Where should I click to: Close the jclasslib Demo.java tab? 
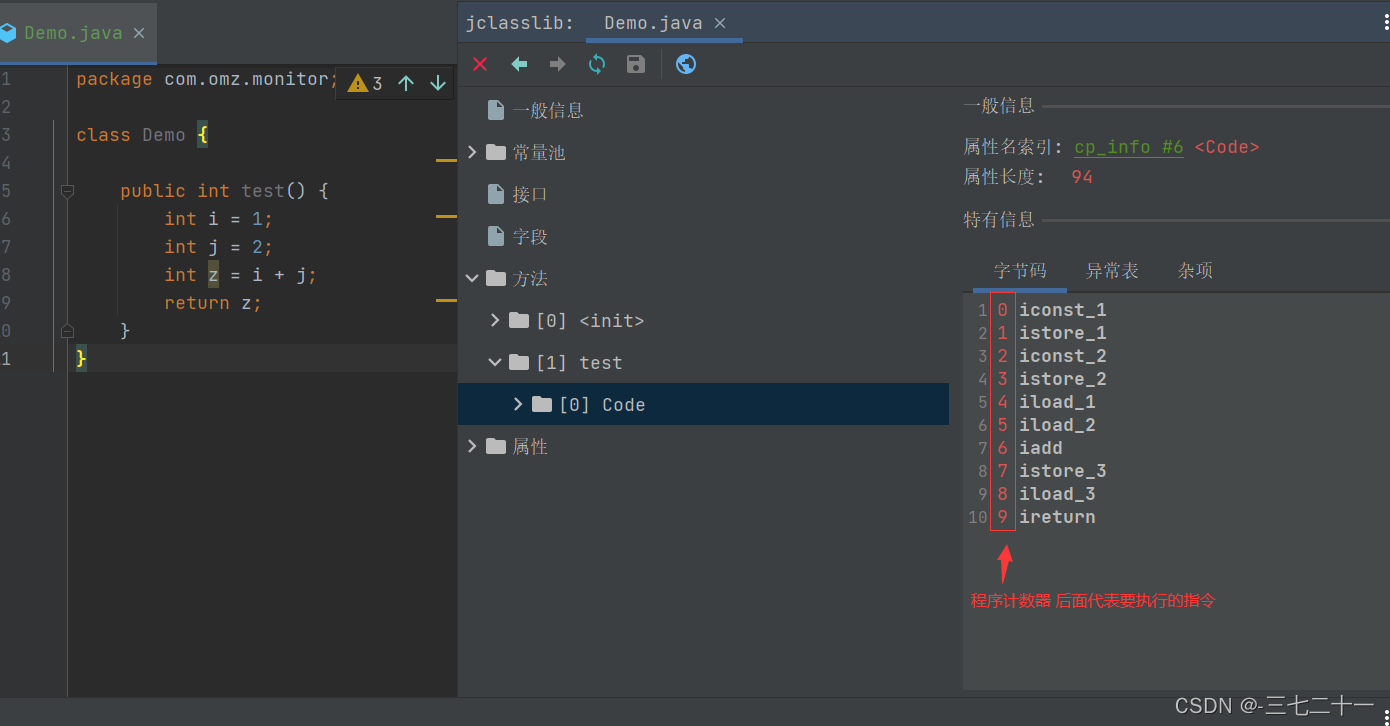720,23
